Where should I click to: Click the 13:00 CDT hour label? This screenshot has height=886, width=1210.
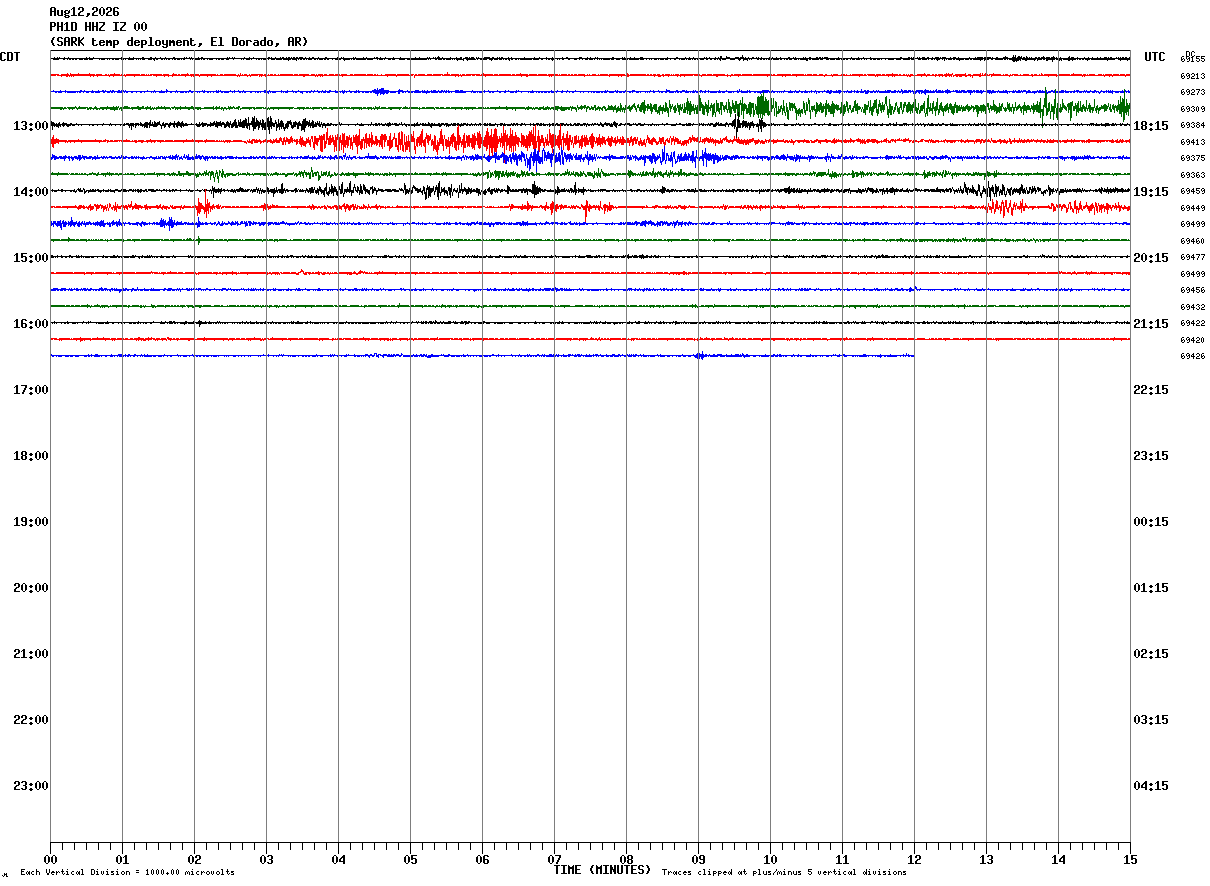(x=31, y=126)
